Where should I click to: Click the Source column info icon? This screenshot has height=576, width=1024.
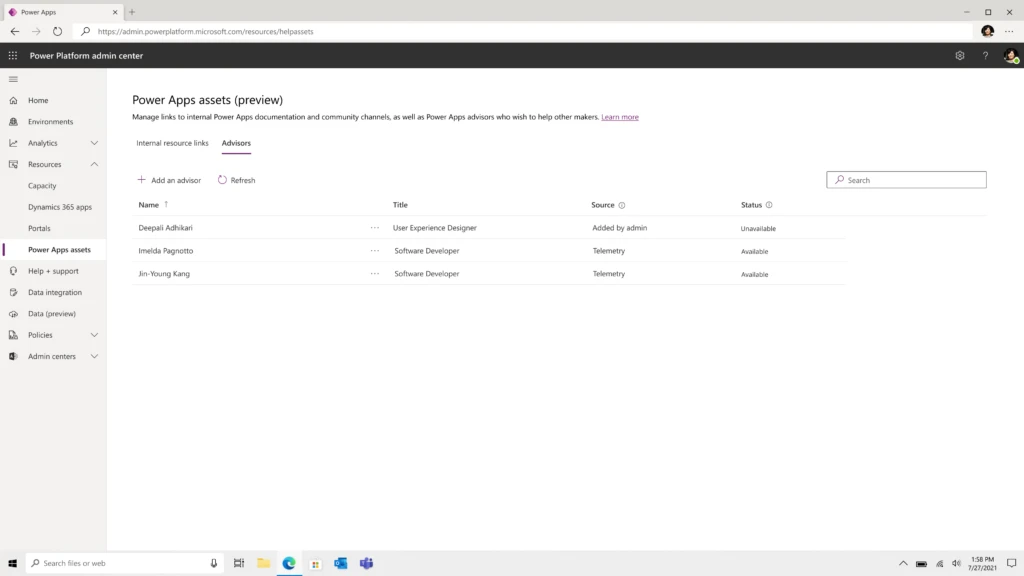click(622, 205)
